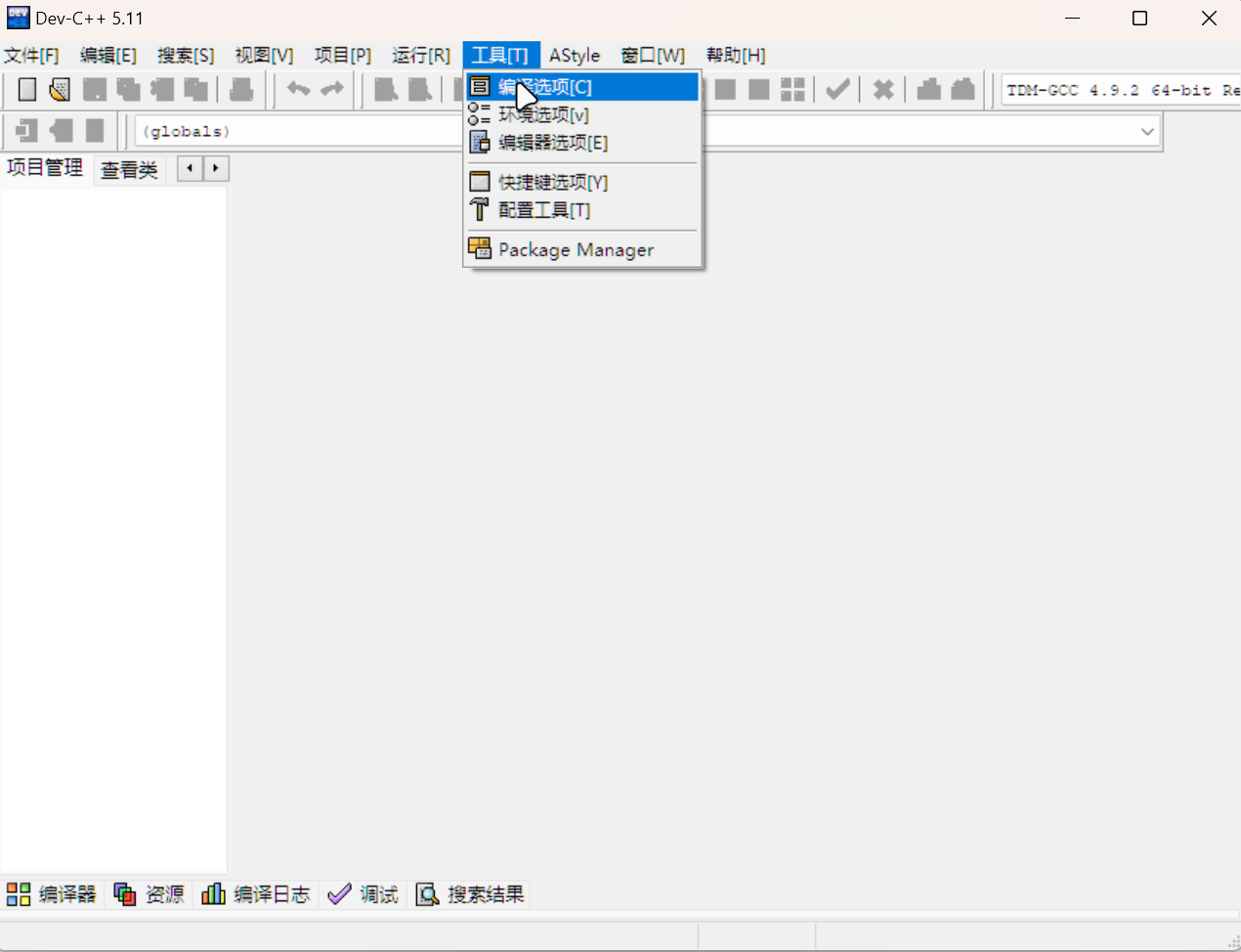Image resolution: width=1241 pixels, height=952 pixels.
Task: Open the 帮助[H] menu
Action: [736, 56]
